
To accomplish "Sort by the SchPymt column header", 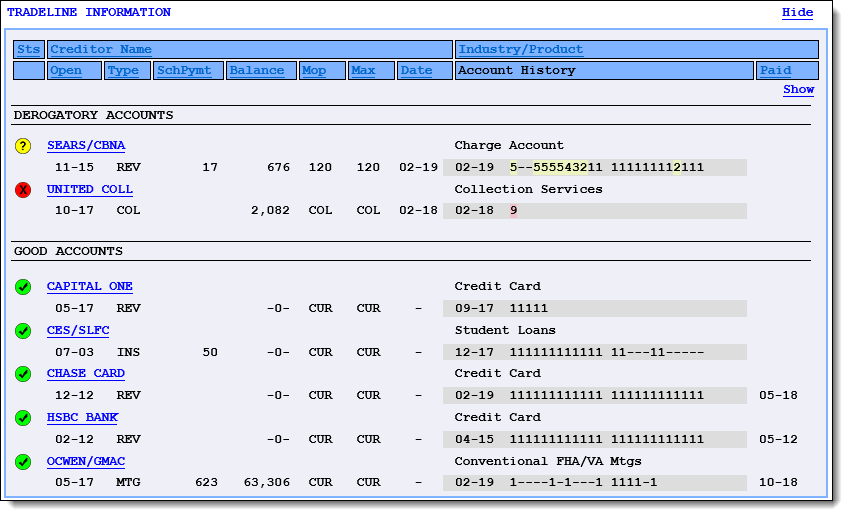I will pos(184,70).
